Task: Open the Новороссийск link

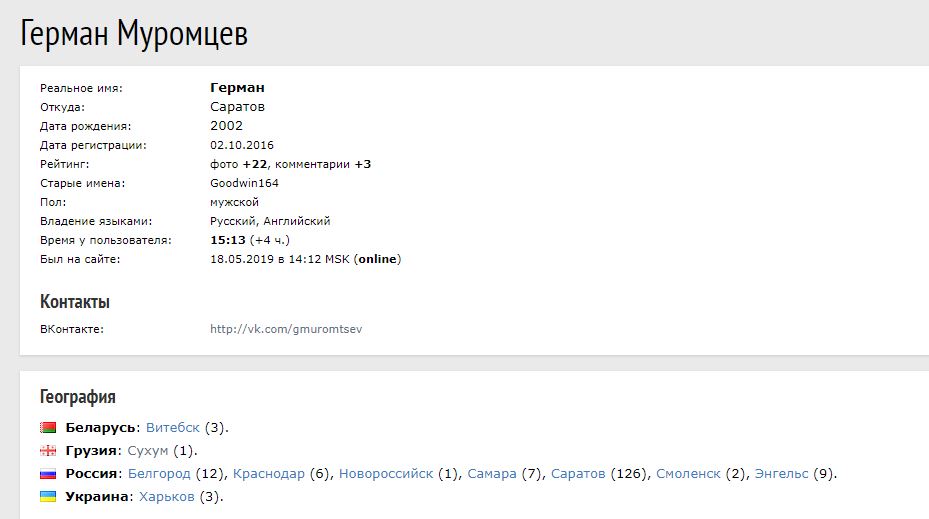Action: point(386,474)
